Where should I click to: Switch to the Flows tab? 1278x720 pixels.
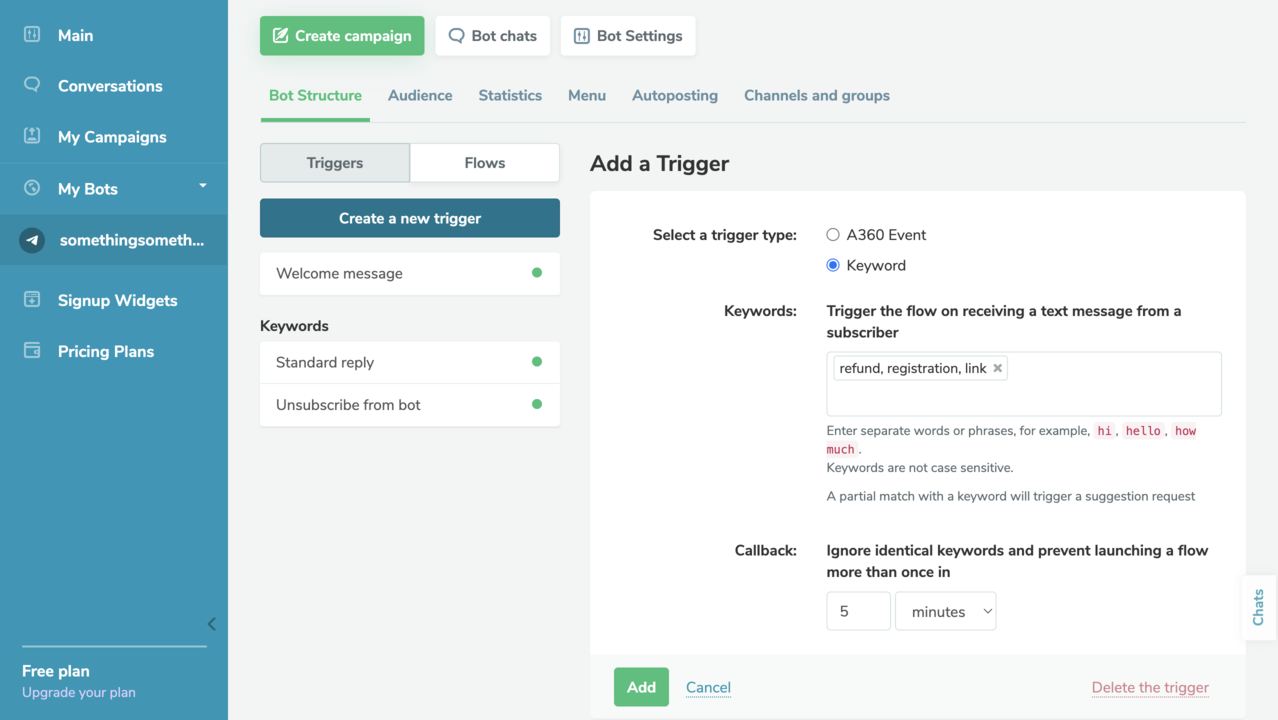[x=484, y=163]
